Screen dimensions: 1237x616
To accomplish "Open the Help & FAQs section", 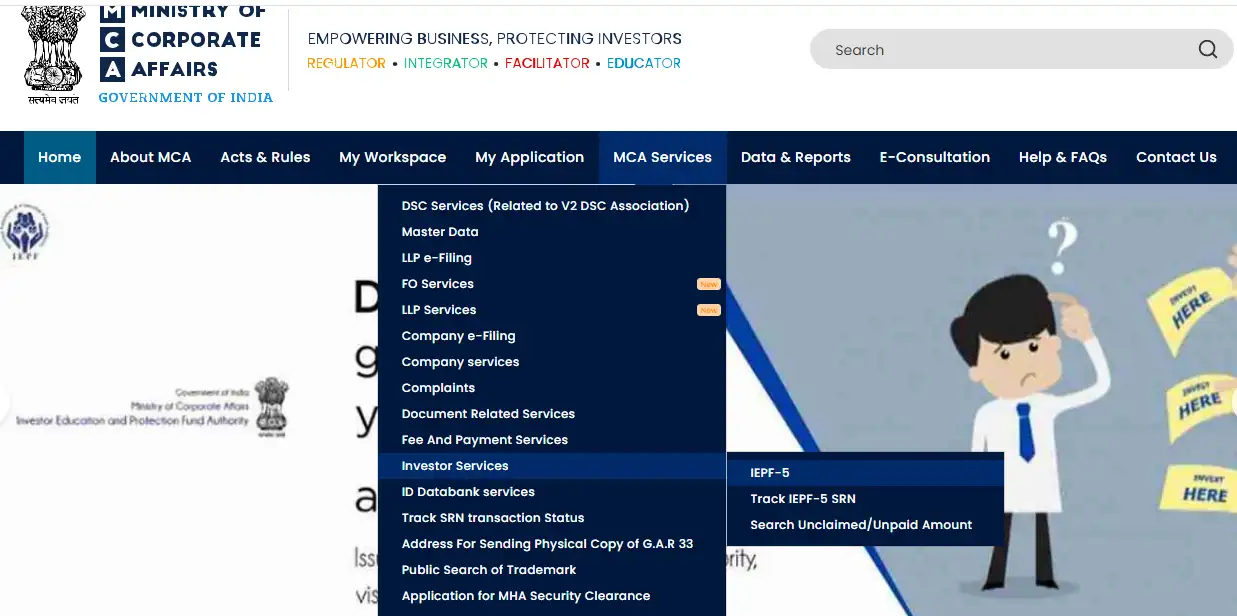I will 1063,157.
